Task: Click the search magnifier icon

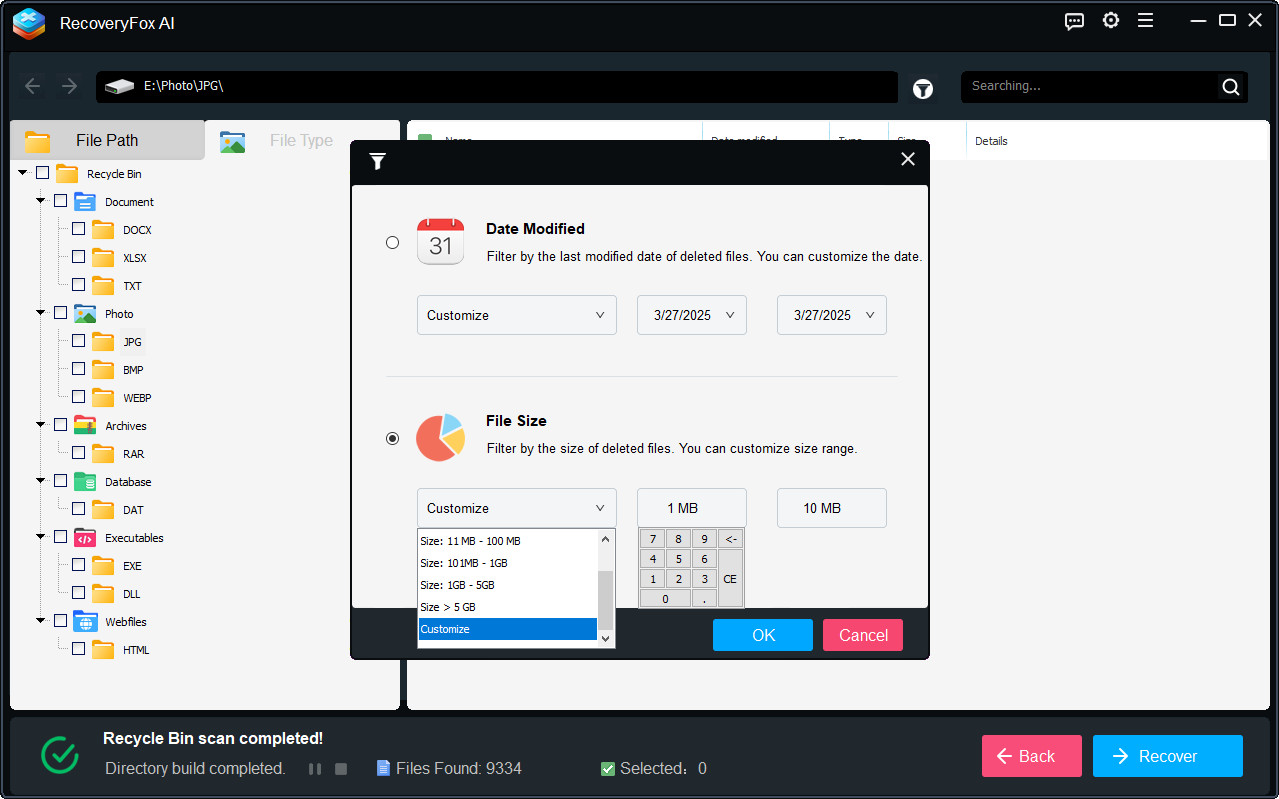Action: pos(1231,87)
